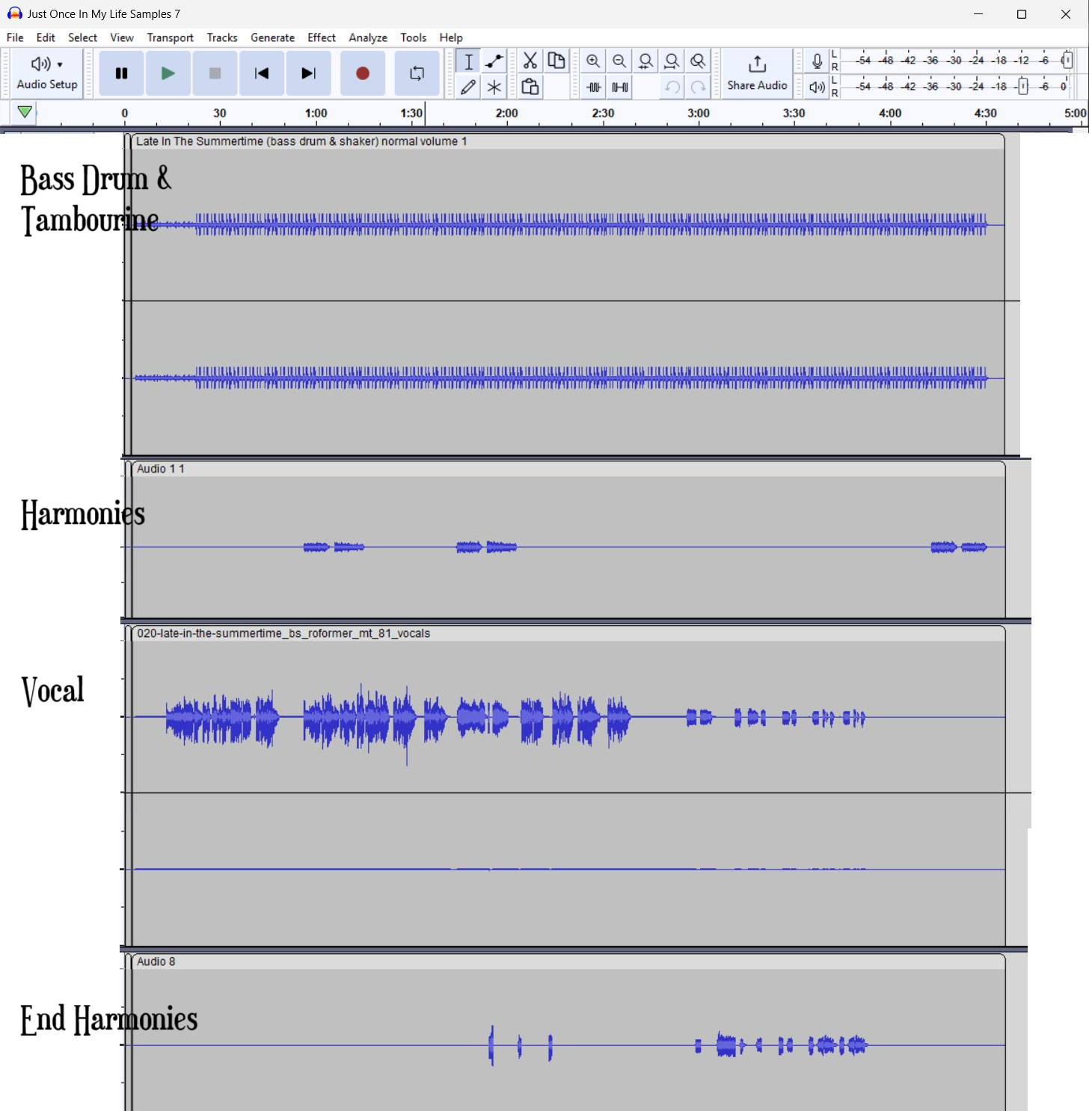Toggle the Loop playback button
The height and width of the screenshot is (1111, 1092).
tap(417, 73)
